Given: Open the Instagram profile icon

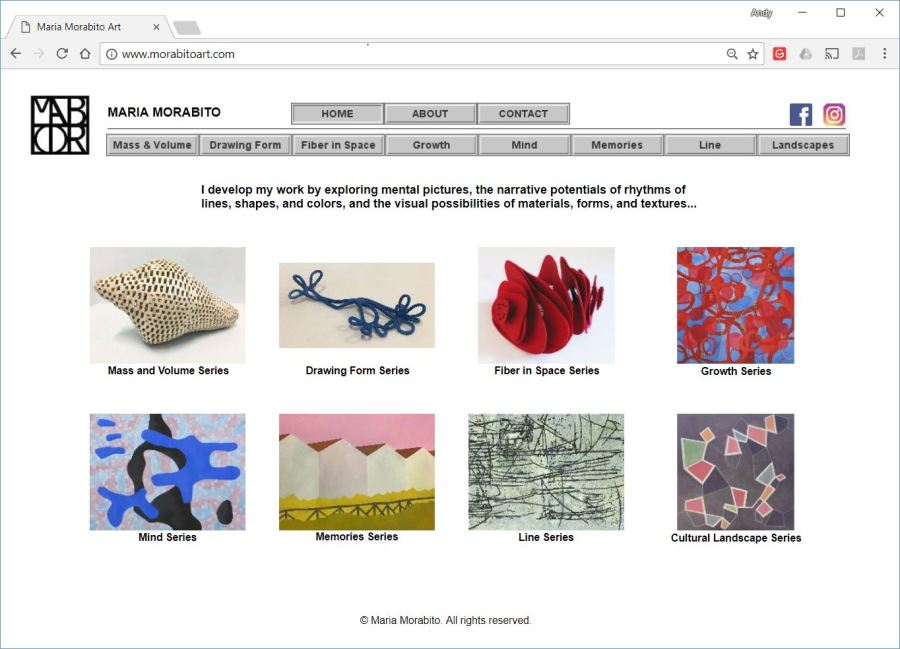Looking at the screenshot, I should tap(834, 114).
